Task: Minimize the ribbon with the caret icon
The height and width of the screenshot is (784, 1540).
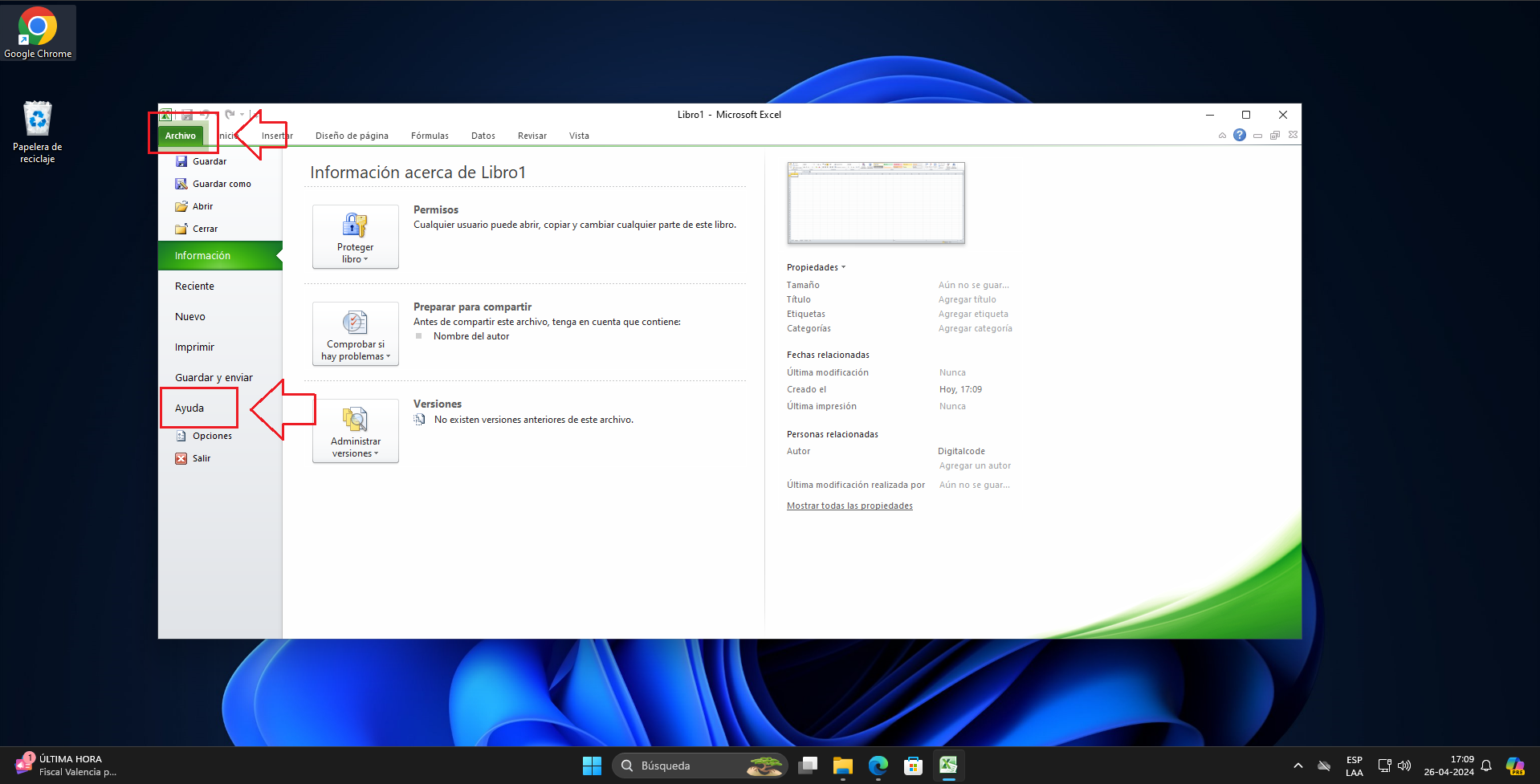Action: click(1222, 135)
